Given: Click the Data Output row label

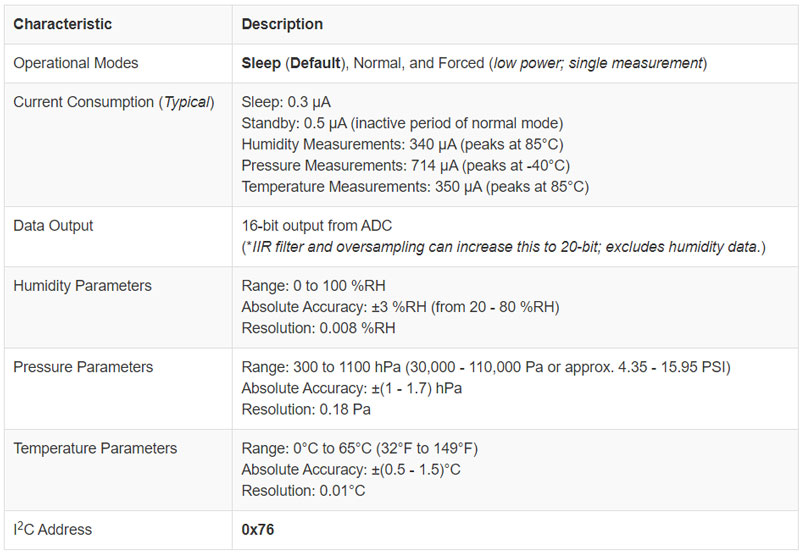Looking at the screenshot, I should click(53, 226).
